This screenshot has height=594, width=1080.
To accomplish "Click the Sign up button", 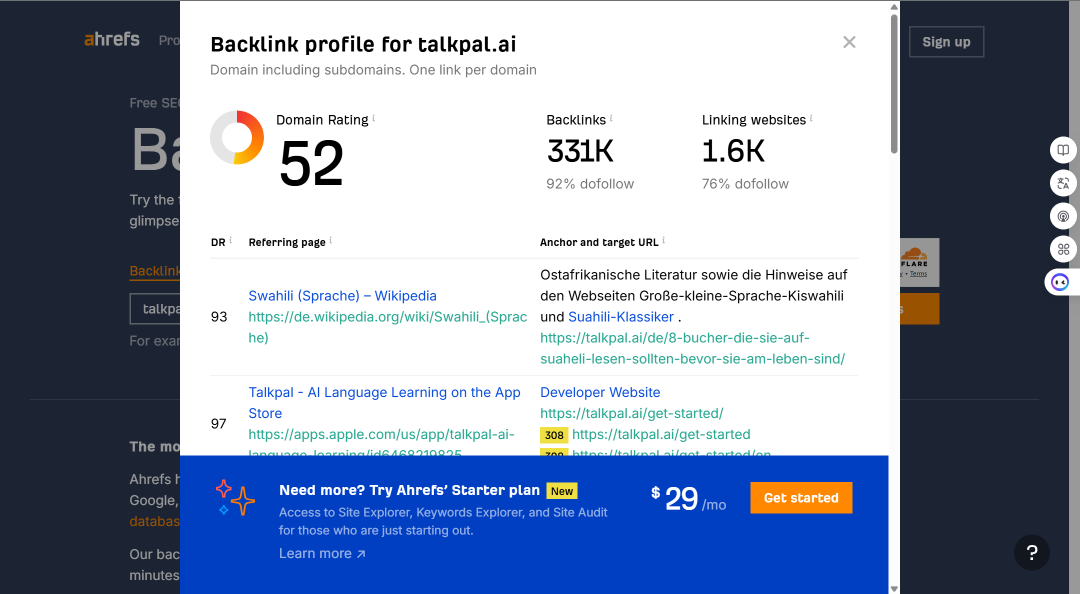I will [x=946, y=42].
